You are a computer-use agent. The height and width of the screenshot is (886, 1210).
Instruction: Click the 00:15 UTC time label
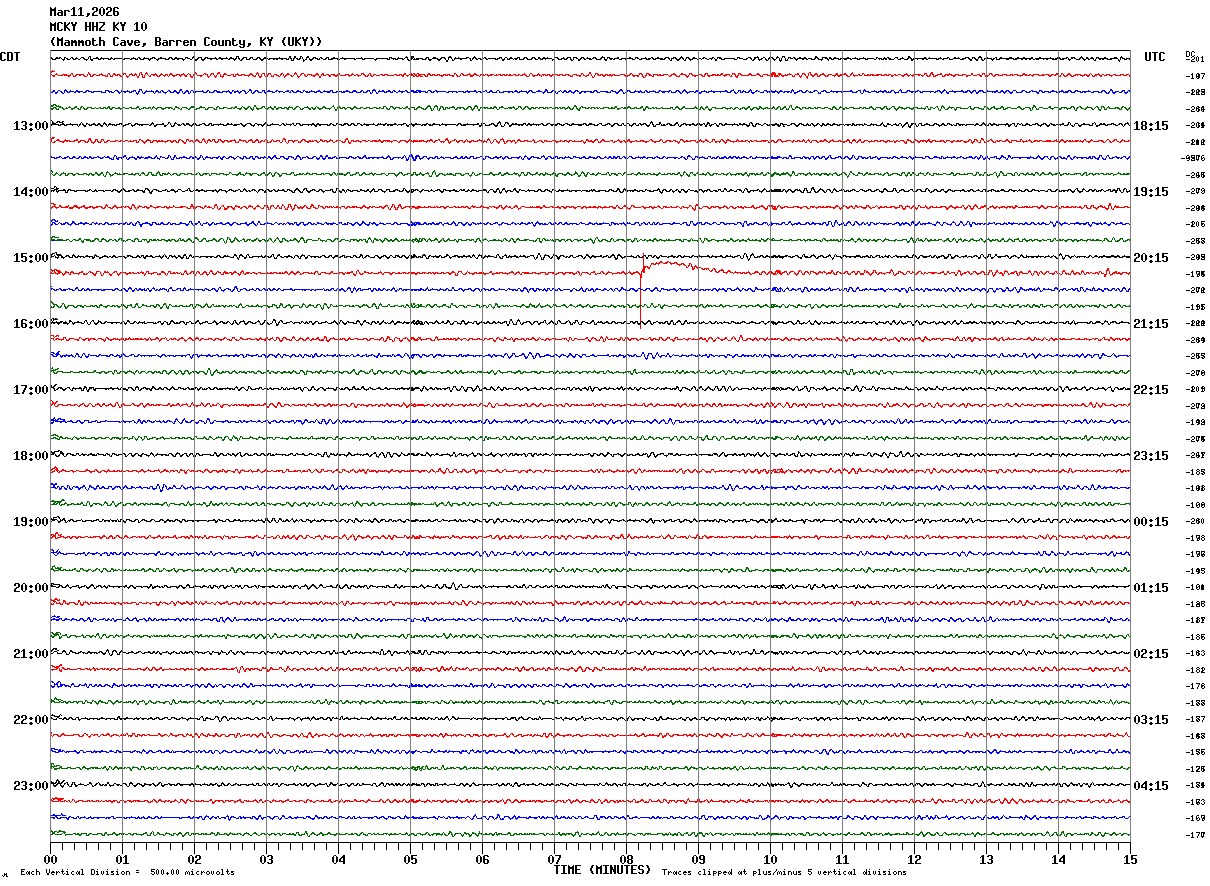(x=1150, y=522)
